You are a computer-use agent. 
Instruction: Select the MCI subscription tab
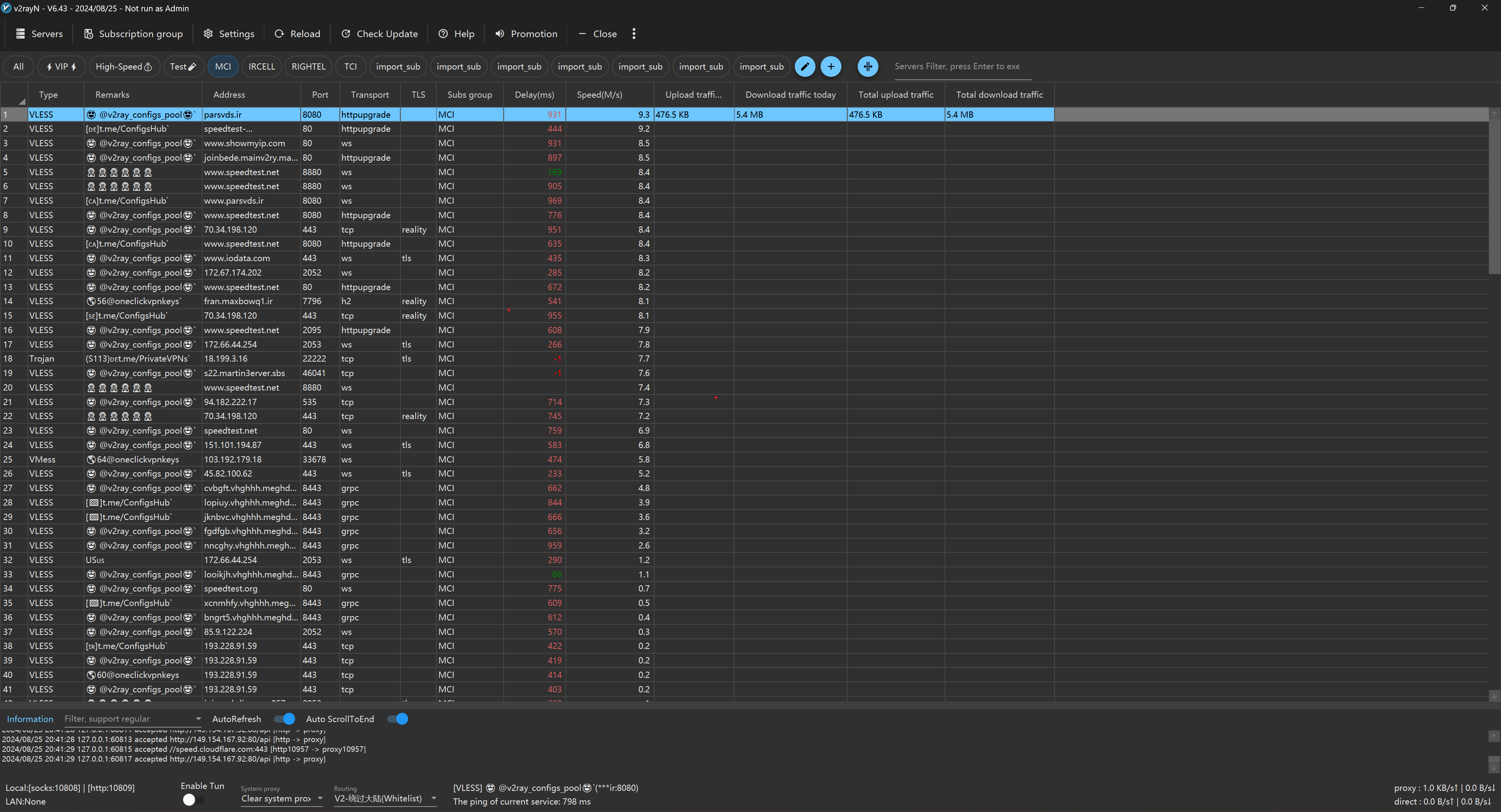[x=222, y=66]
